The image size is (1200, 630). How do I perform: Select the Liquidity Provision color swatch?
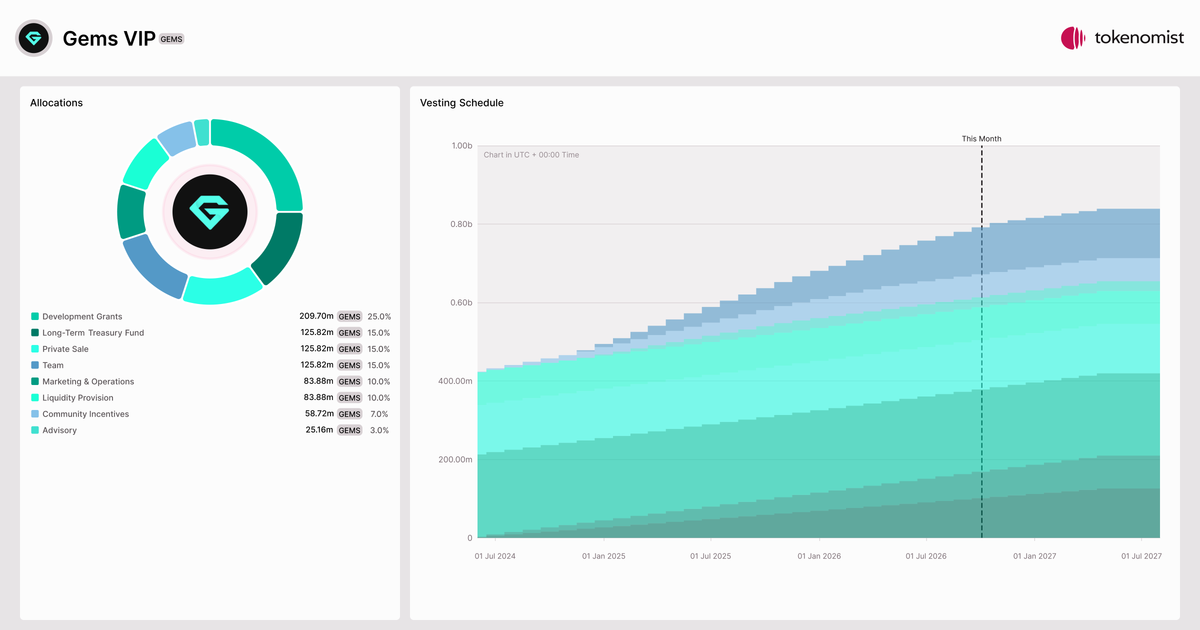(35, 398)
